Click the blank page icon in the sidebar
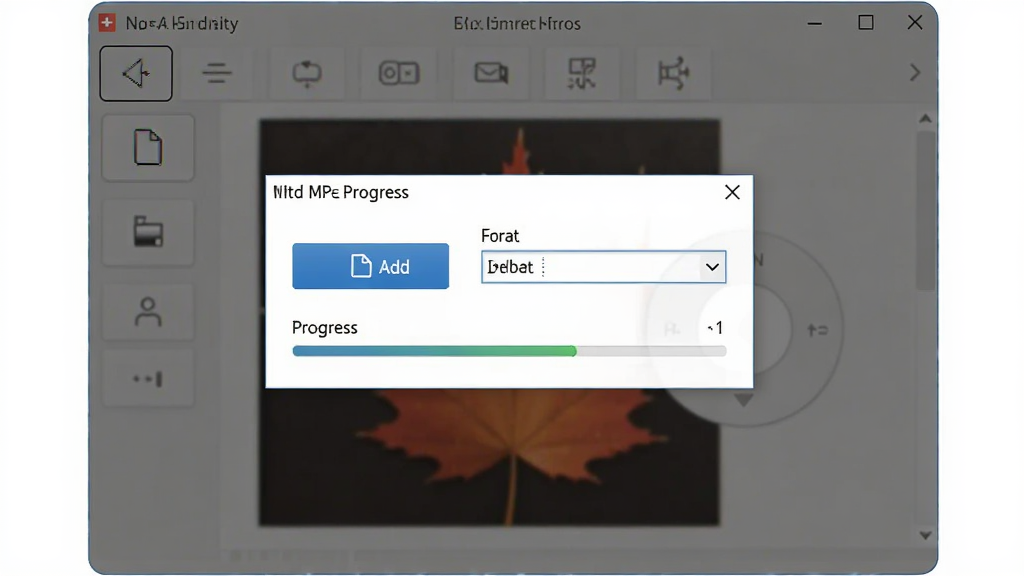This screenshot has width=1024, height=576. coord(148,148)
